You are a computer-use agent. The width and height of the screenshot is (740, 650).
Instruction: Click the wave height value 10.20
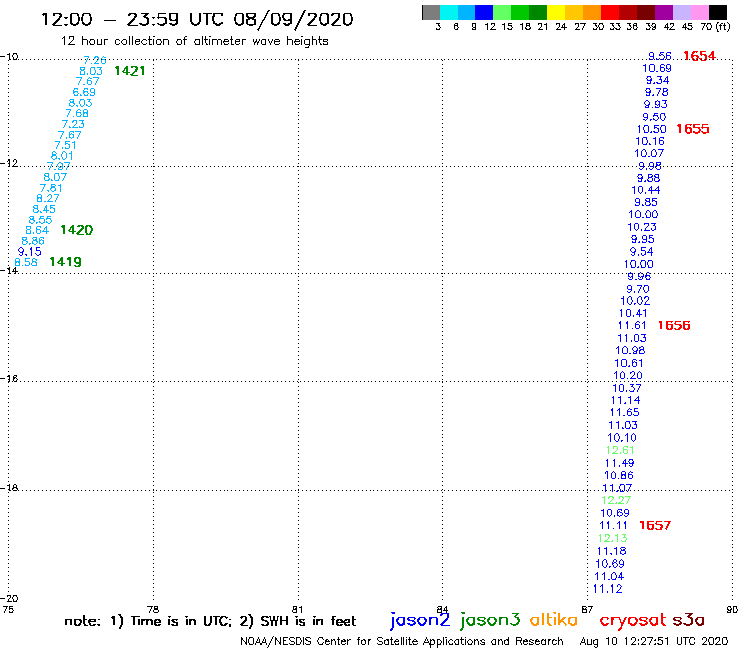(x=628, y=375)
